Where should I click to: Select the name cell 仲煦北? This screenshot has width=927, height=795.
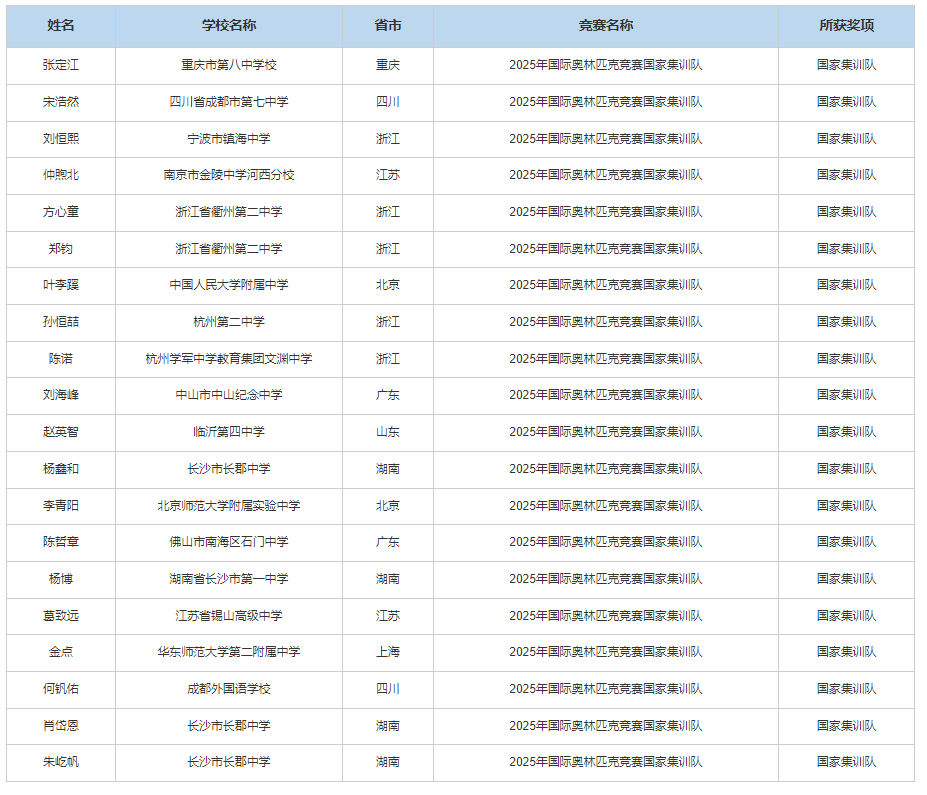click(x=61, y=175)
